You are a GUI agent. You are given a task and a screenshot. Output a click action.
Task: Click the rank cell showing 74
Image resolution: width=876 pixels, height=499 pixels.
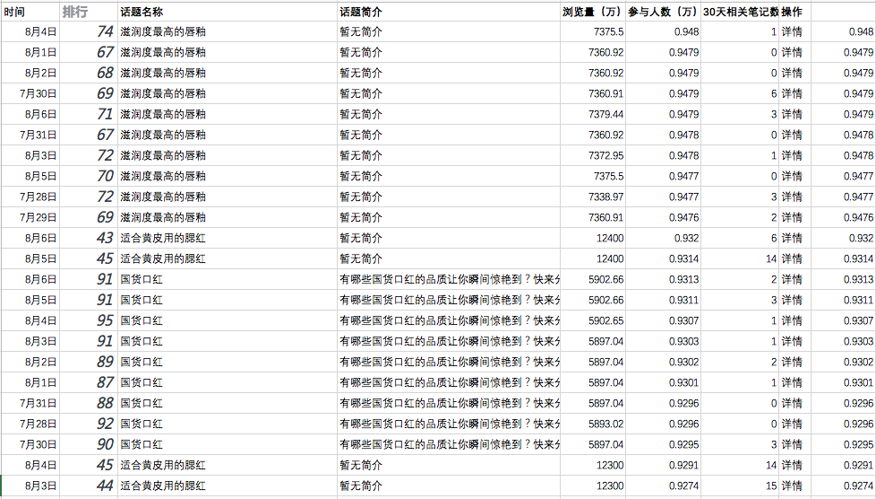click(x=88, y=32)
